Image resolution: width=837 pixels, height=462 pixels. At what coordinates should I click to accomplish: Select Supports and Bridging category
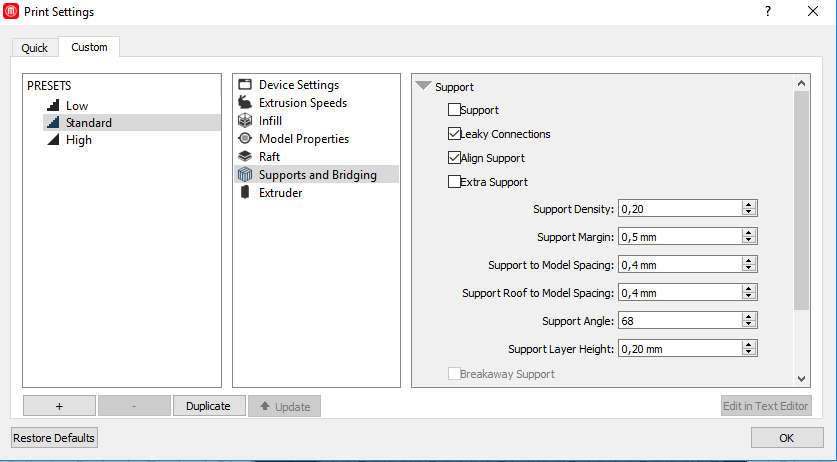coord(317,175)
